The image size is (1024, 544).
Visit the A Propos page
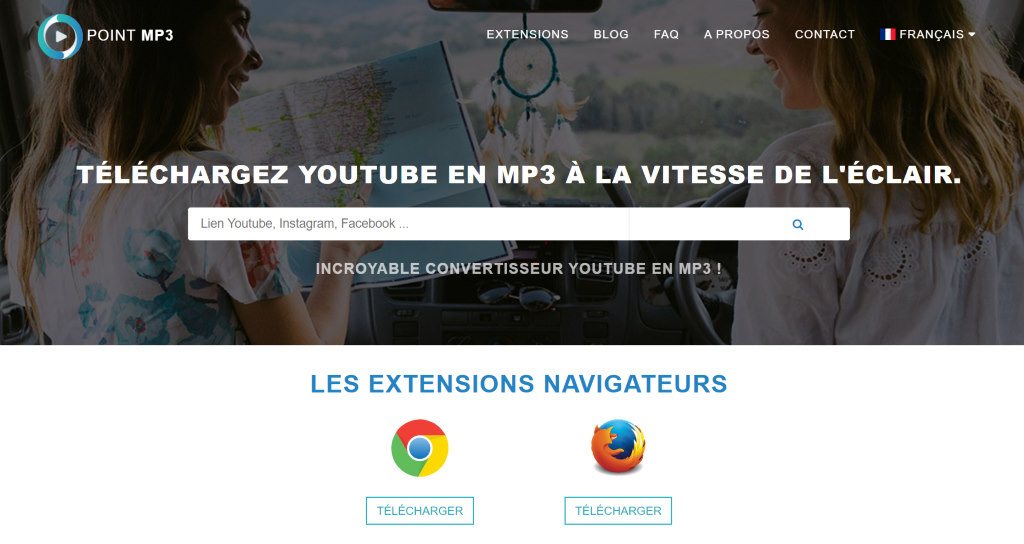coord(736,34)
